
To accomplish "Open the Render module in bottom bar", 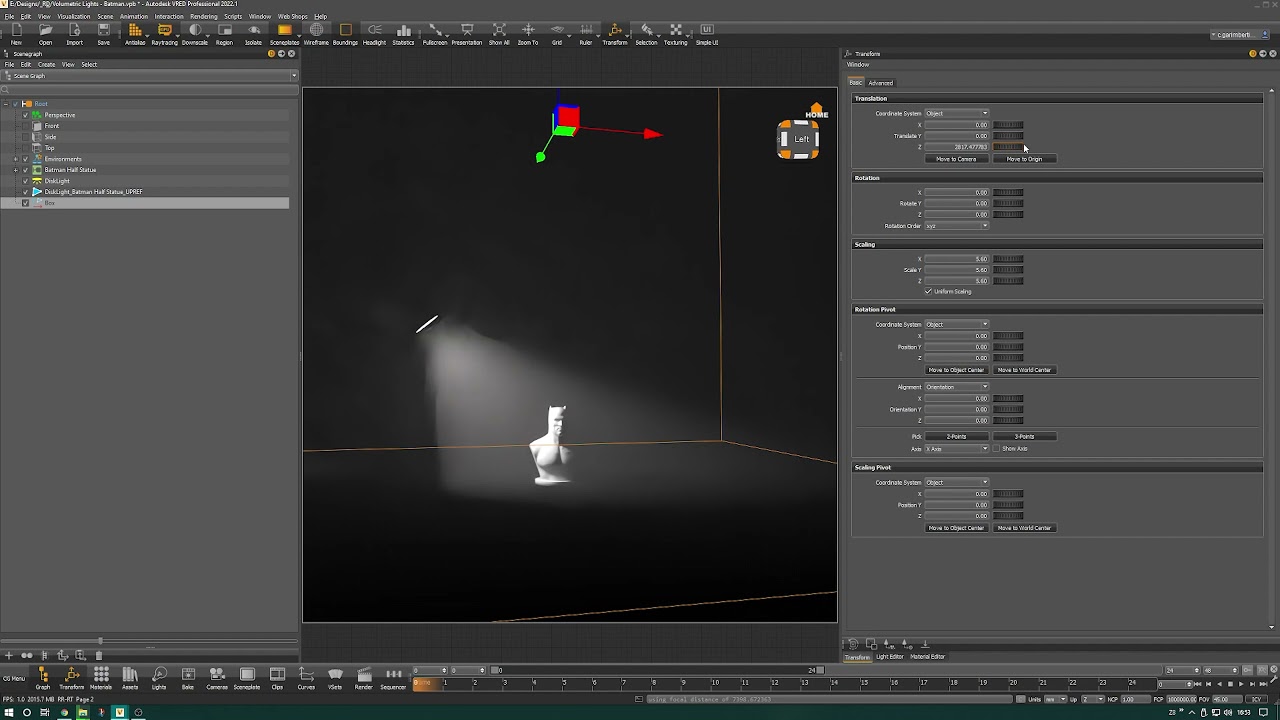I will click(364, 679).
